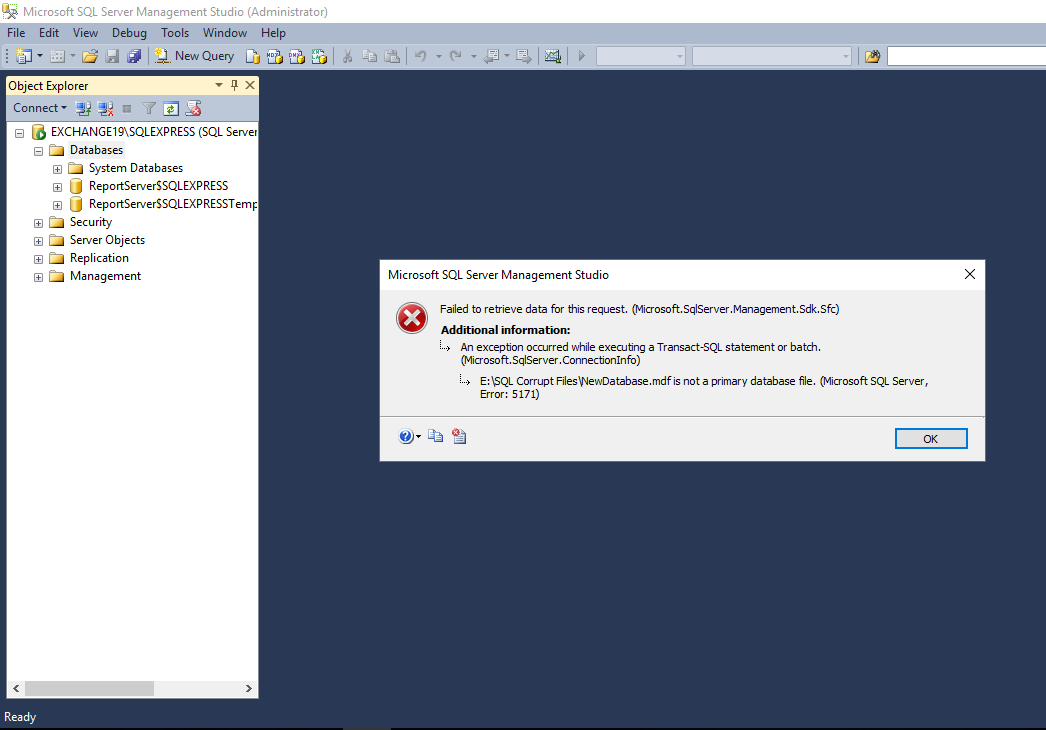
Task: Refresh the Object Explorer tree
Action: click(x=171, y=108)
